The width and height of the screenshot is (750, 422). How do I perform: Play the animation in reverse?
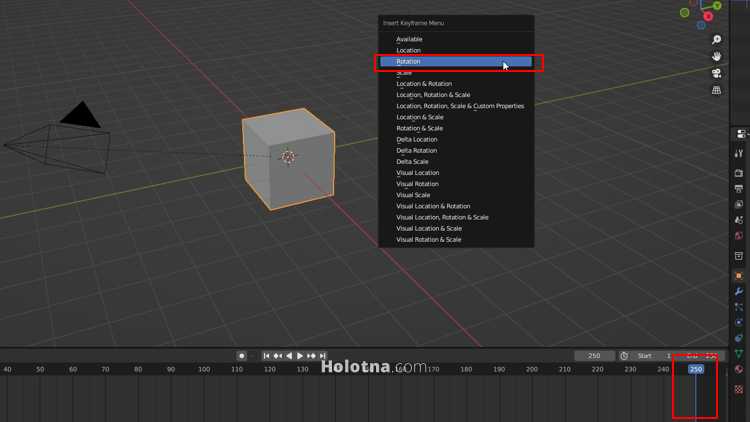pos(289,356)
